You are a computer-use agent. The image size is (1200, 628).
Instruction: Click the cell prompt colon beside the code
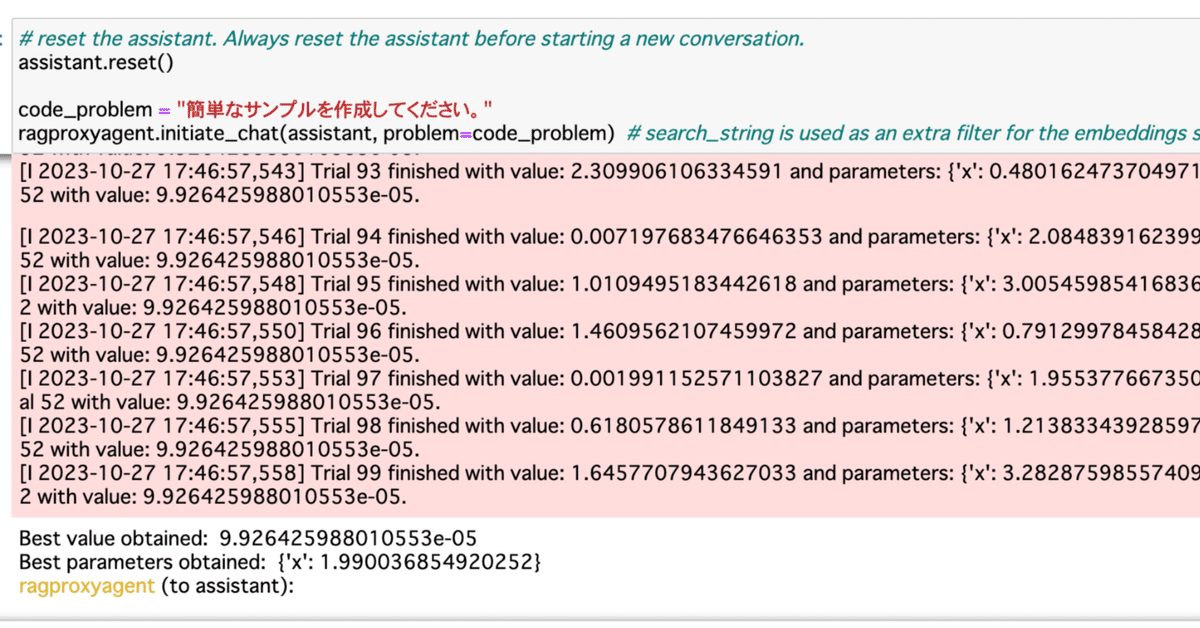coord(3,39)
